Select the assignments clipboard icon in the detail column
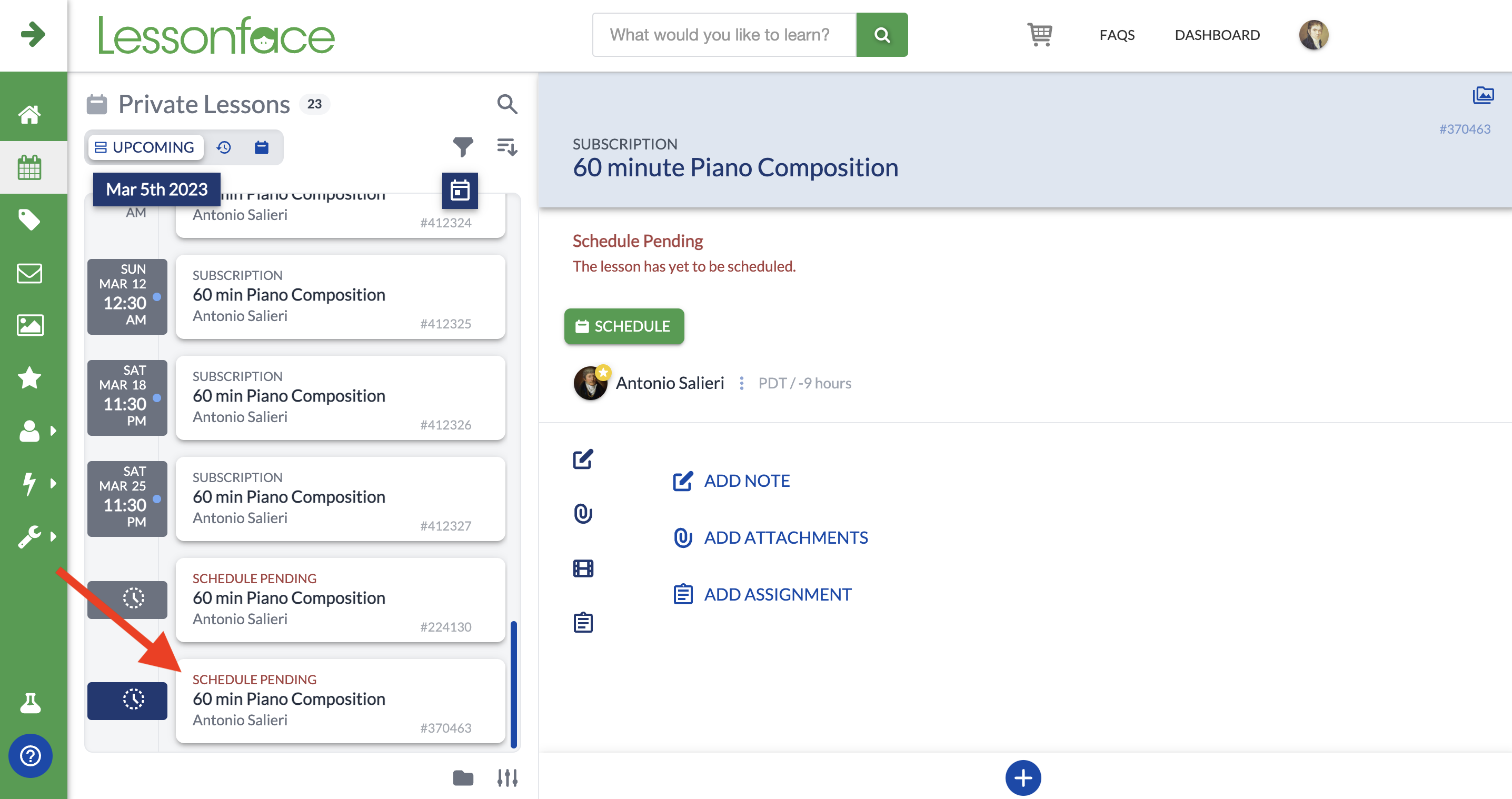 pos(583,623)
